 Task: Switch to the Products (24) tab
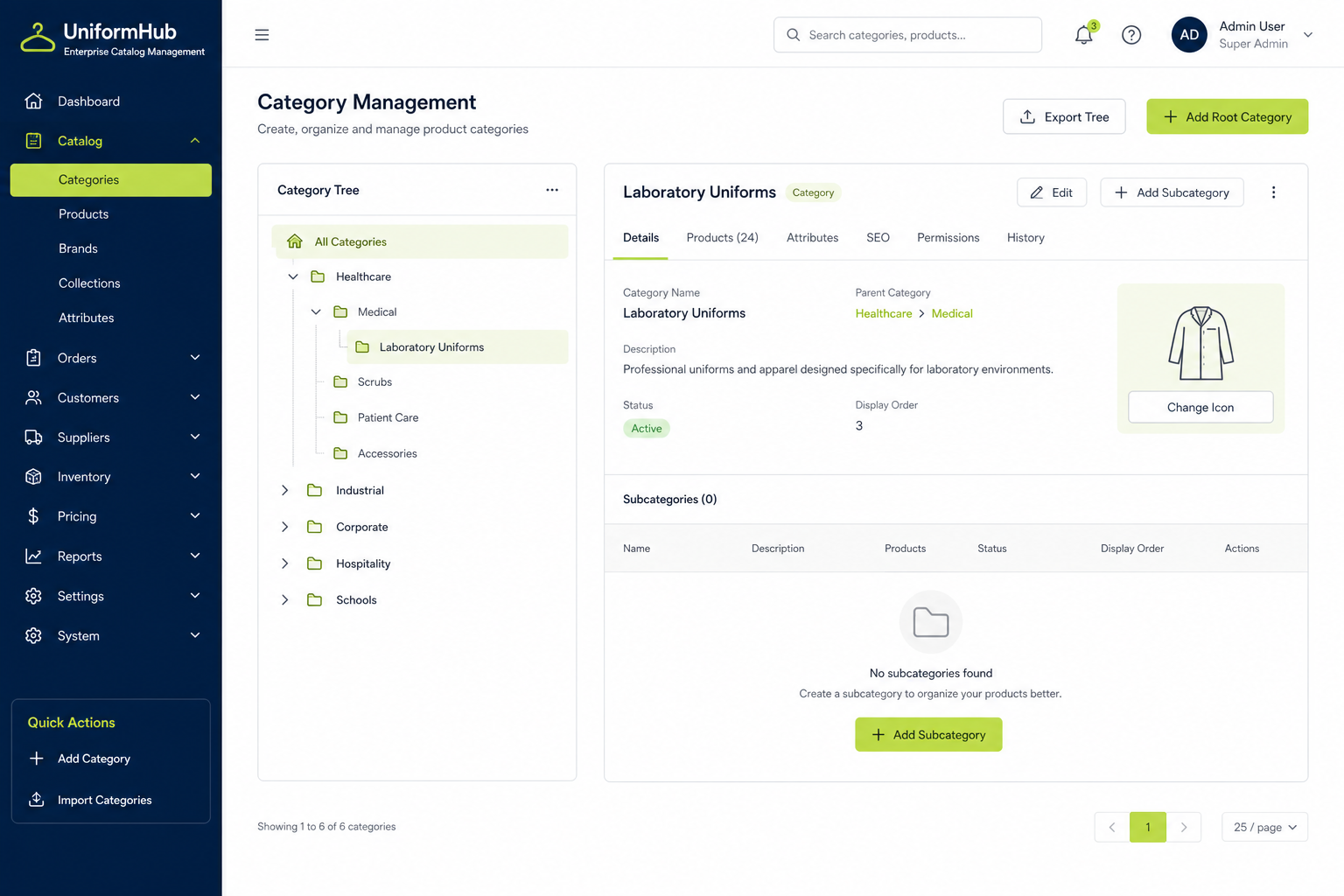click(722, 238)
